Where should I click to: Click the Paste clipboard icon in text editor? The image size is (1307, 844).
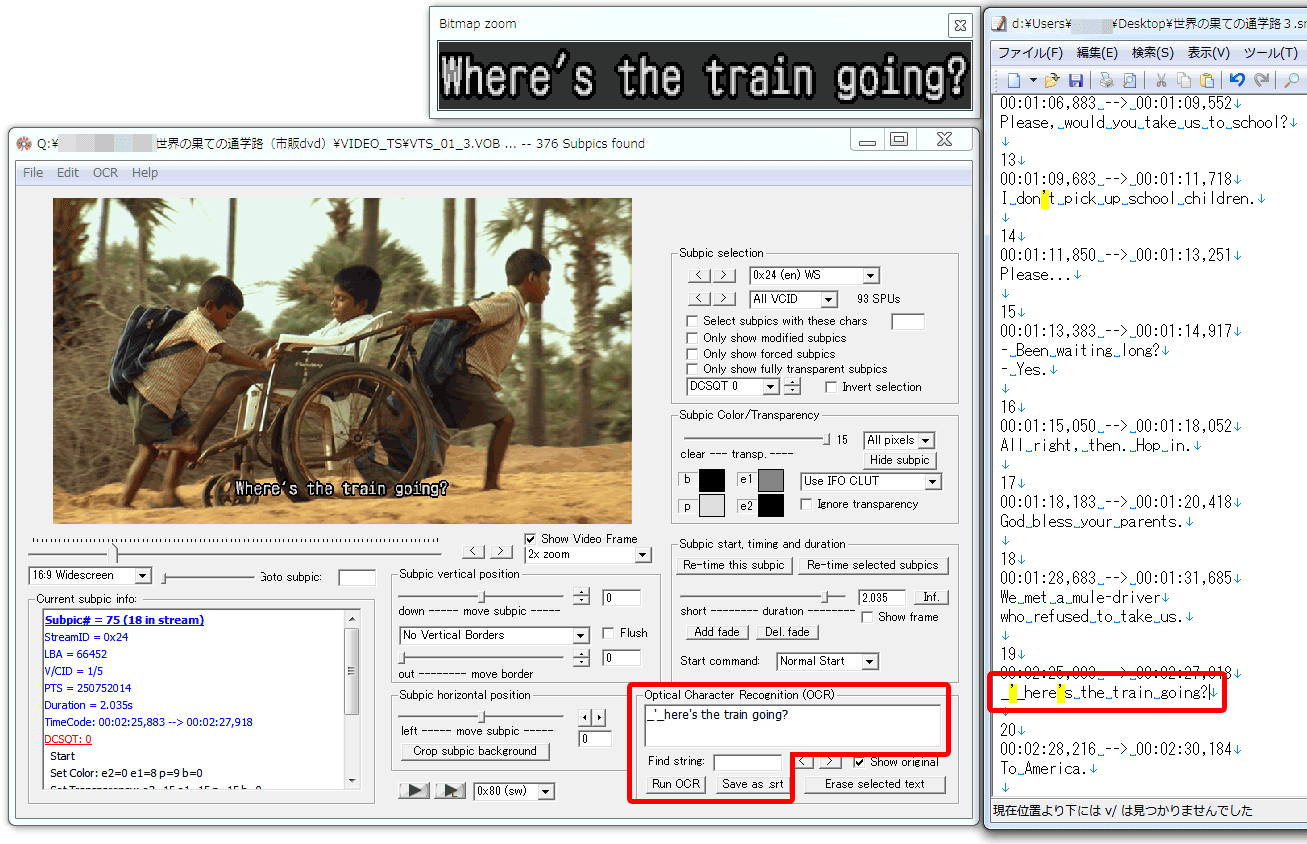1208,80
